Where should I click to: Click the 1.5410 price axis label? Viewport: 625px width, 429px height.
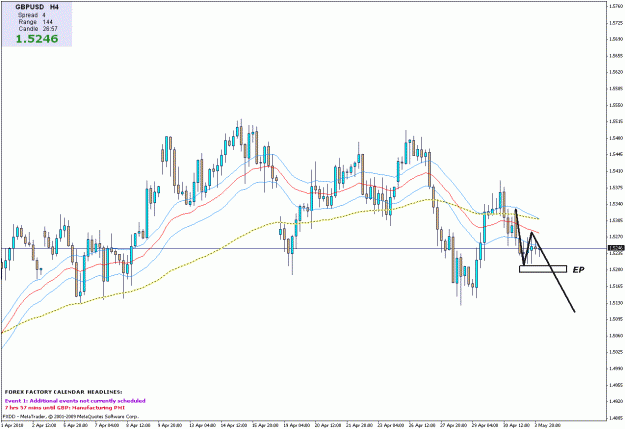click(616, 171)
